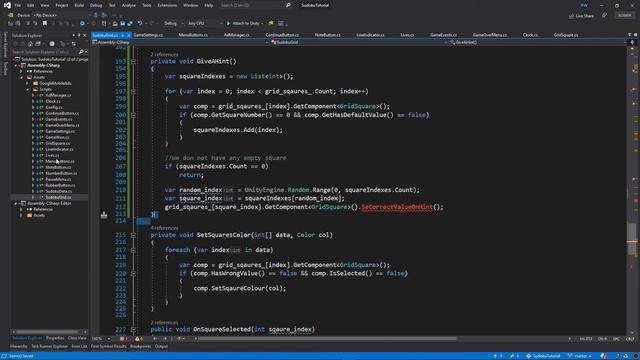Expand the GoogleMobileAds folder

(x=28, y=83)
